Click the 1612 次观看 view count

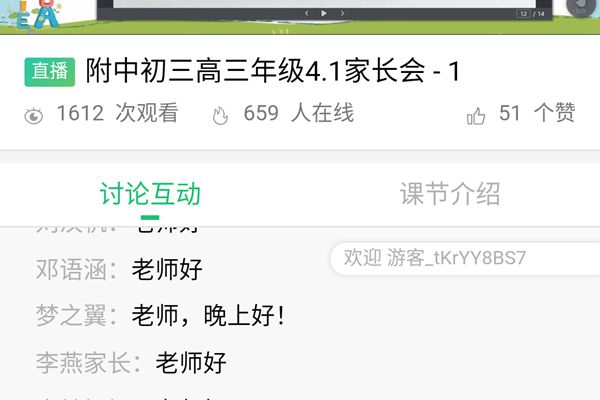click(x=117, y=113)
